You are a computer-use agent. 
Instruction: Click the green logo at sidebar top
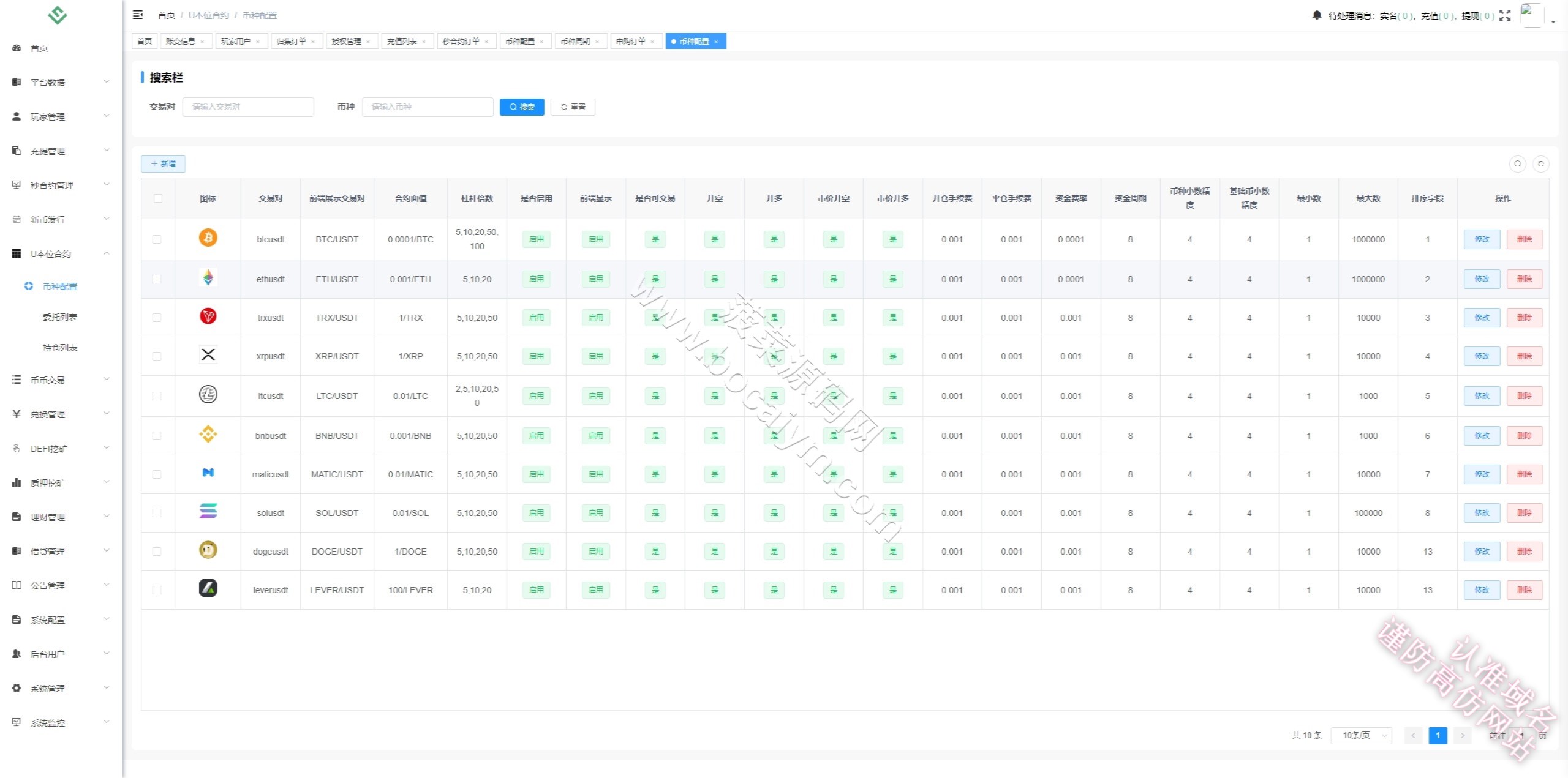click(58, 15)
